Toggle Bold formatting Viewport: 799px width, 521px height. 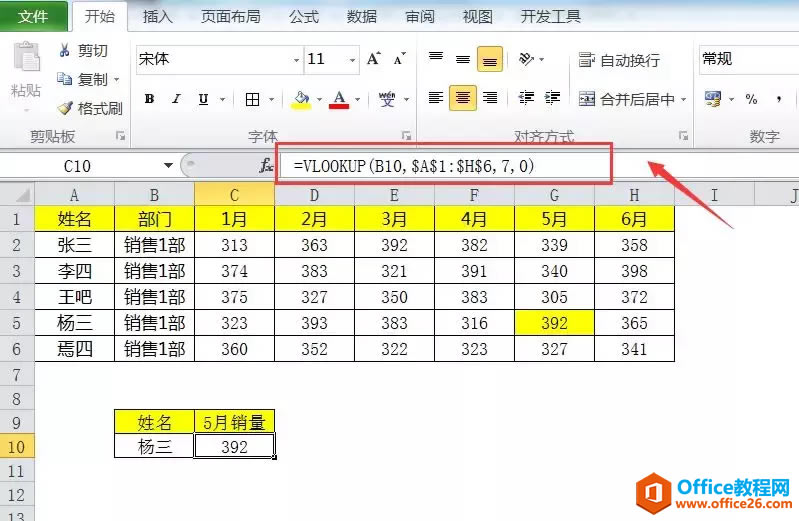149,98
